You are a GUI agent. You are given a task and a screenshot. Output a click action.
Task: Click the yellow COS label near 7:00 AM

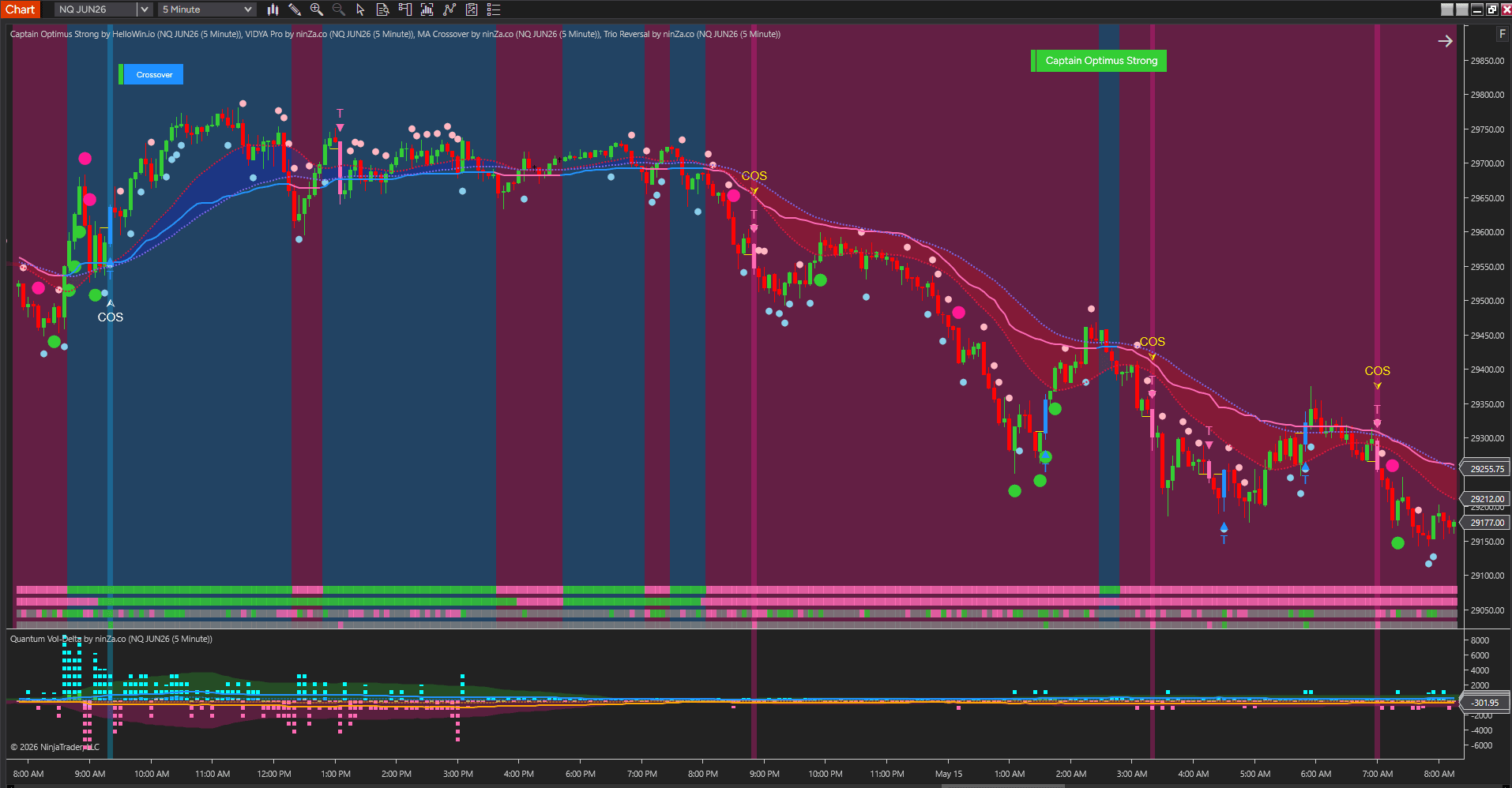click(1377, 371)
